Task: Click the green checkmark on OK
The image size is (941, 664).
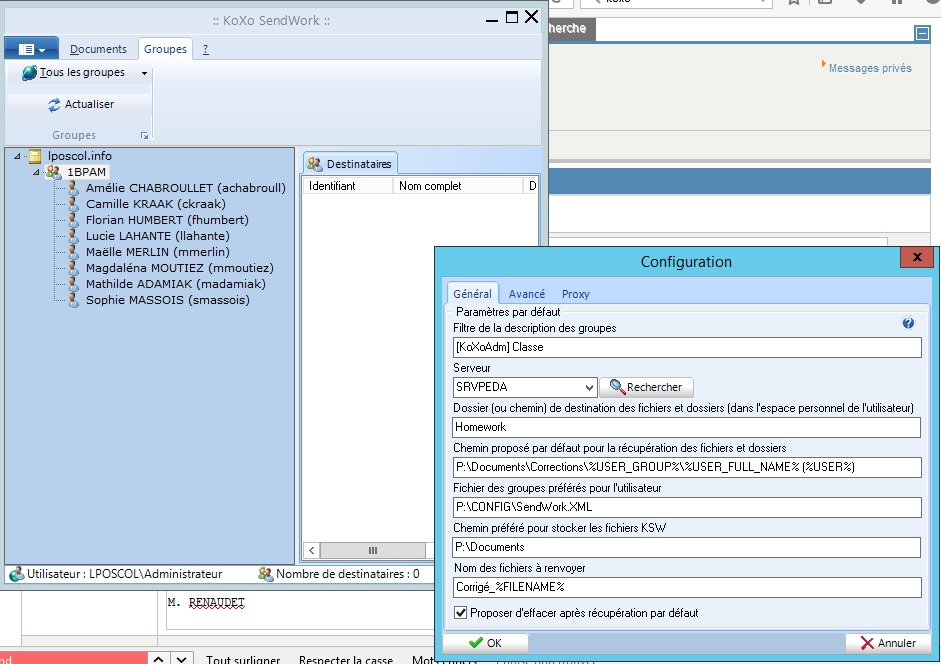Action: tap(476, 643)
